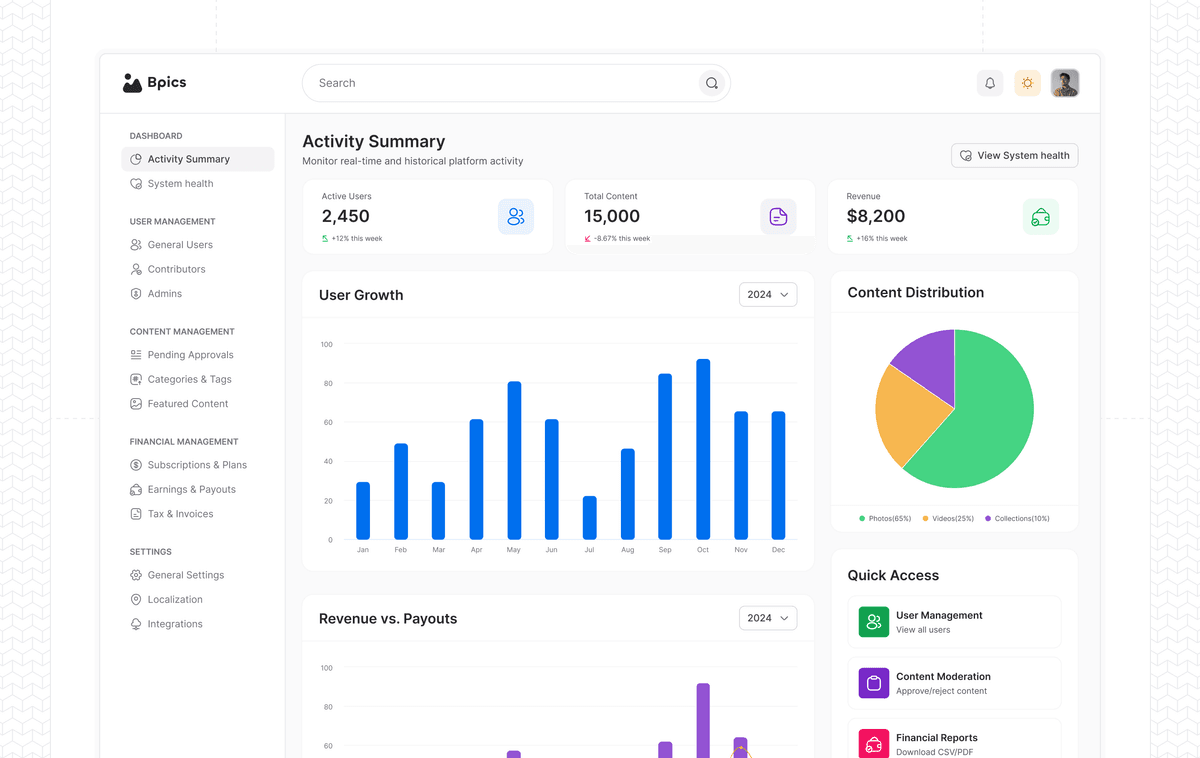1200x758 pixels.
Task: Click Total Content card document icon
Action: pyautogui.click(x=778, y=217)
